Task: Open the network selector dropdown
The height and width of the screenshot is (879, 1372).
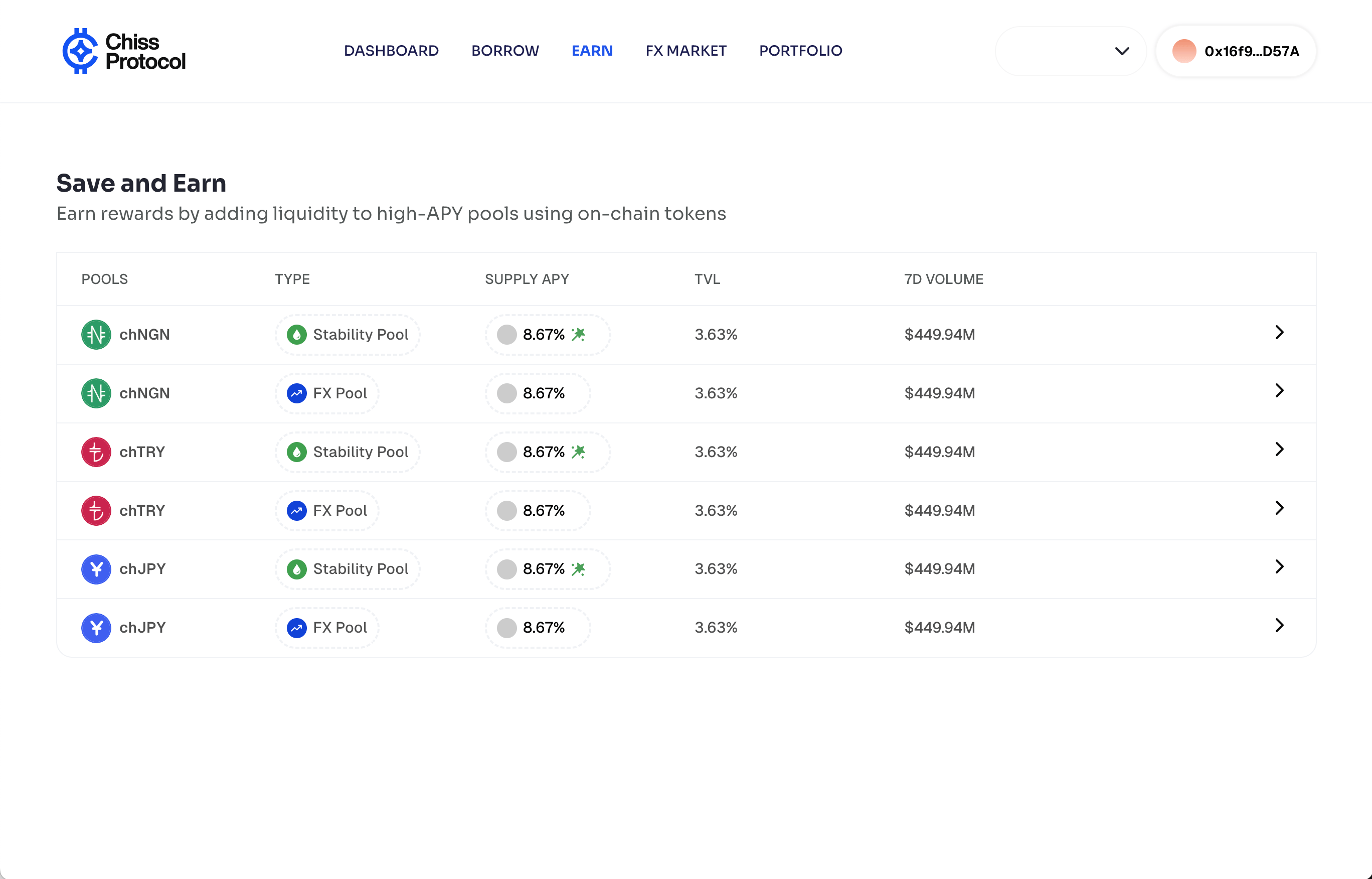Action: [x=1070, y=51]
